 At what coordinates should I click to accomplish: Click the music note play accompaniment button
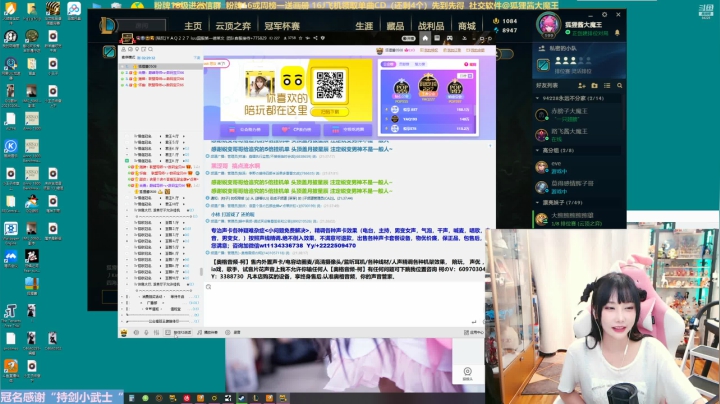tap(207, 332)
